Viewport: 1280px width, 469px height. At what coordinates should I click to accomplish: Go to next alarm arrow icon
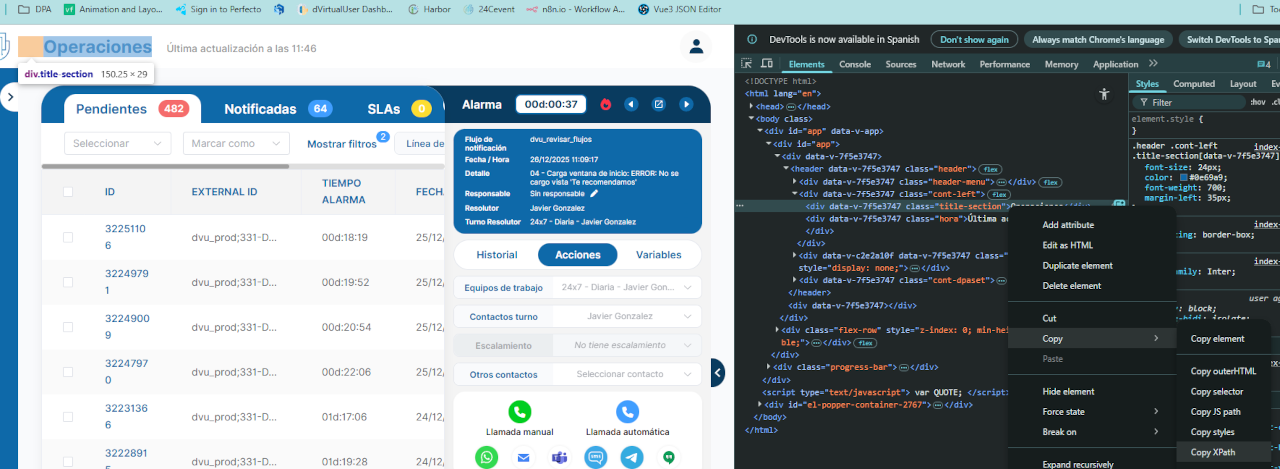(686, 104)
